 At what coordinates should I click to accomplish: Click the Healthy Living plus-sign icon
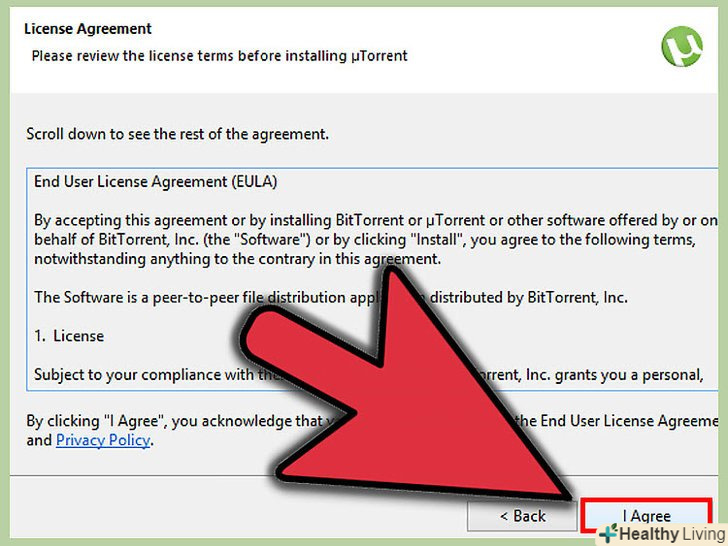607,533
